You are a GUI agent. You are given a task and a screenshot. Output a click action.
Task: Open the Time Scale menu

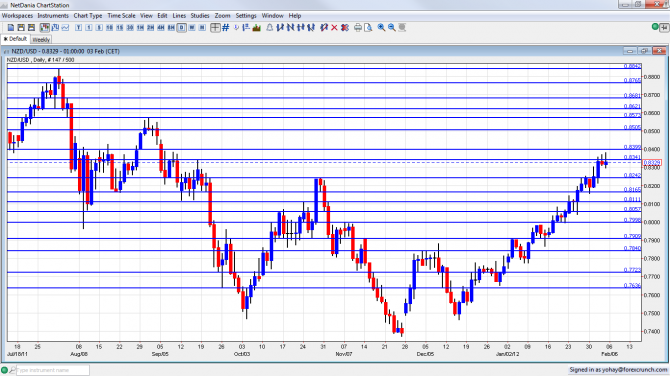(121, 16)
